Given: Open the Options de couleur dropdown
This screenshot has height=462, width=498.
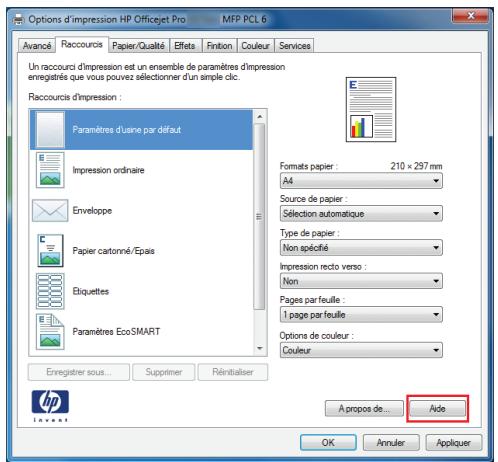Looking at the screenshot, I should pyautogui.click(x=361, y=350).
